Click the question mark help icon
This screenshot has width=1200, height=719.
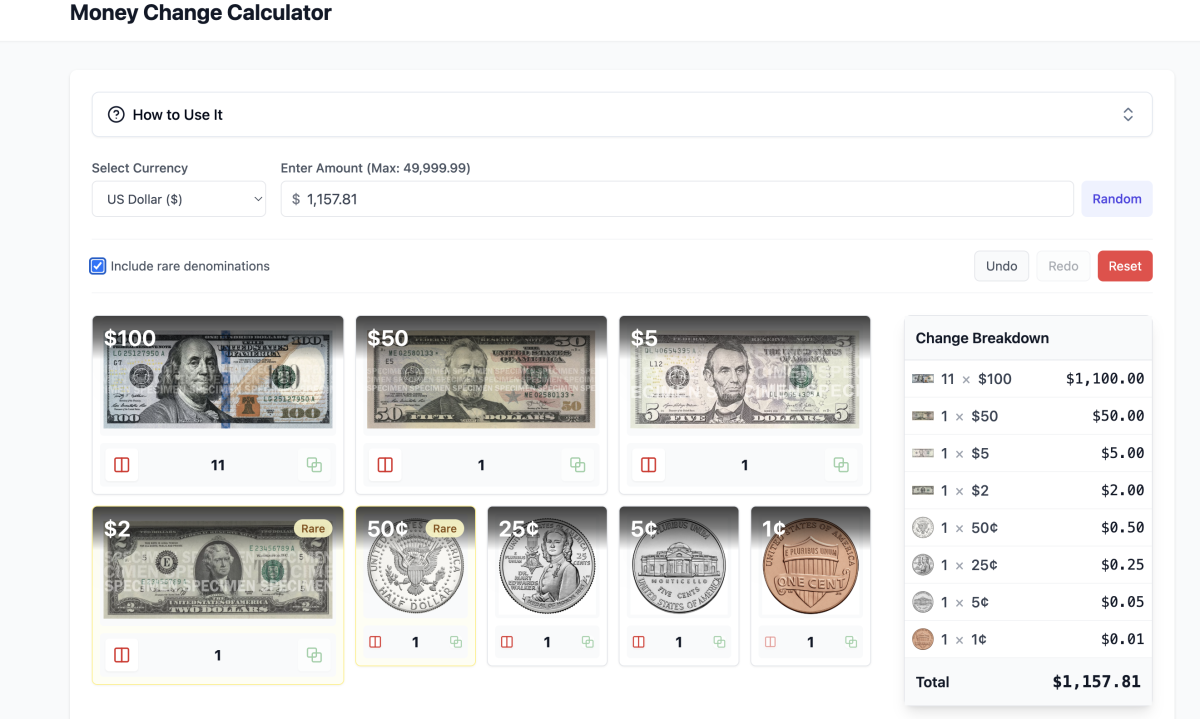click(x=113, y=114)
